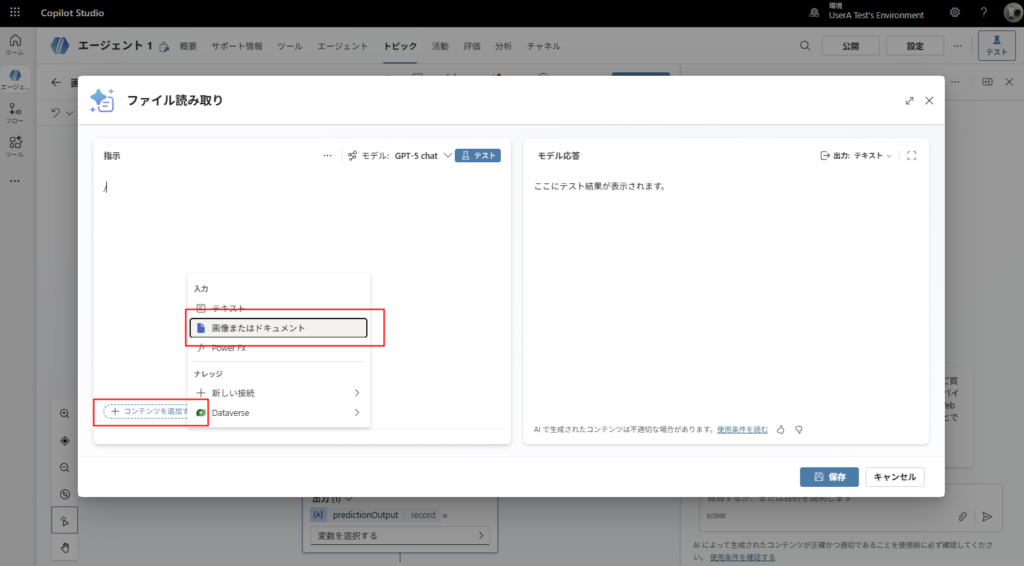Edit the agent name pencil icon
This screenshot has height=566, width=1024.
pyautogui.click(x=164, y=46)
